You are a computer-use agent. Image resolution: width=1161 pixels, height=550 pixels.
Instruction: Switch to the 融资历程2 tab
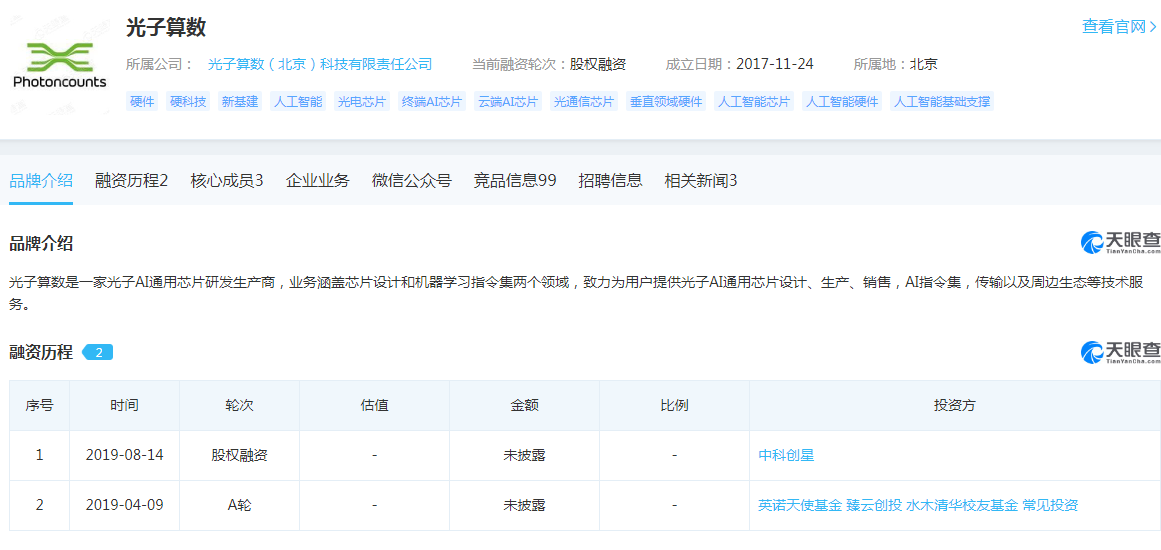click(132, 180)
